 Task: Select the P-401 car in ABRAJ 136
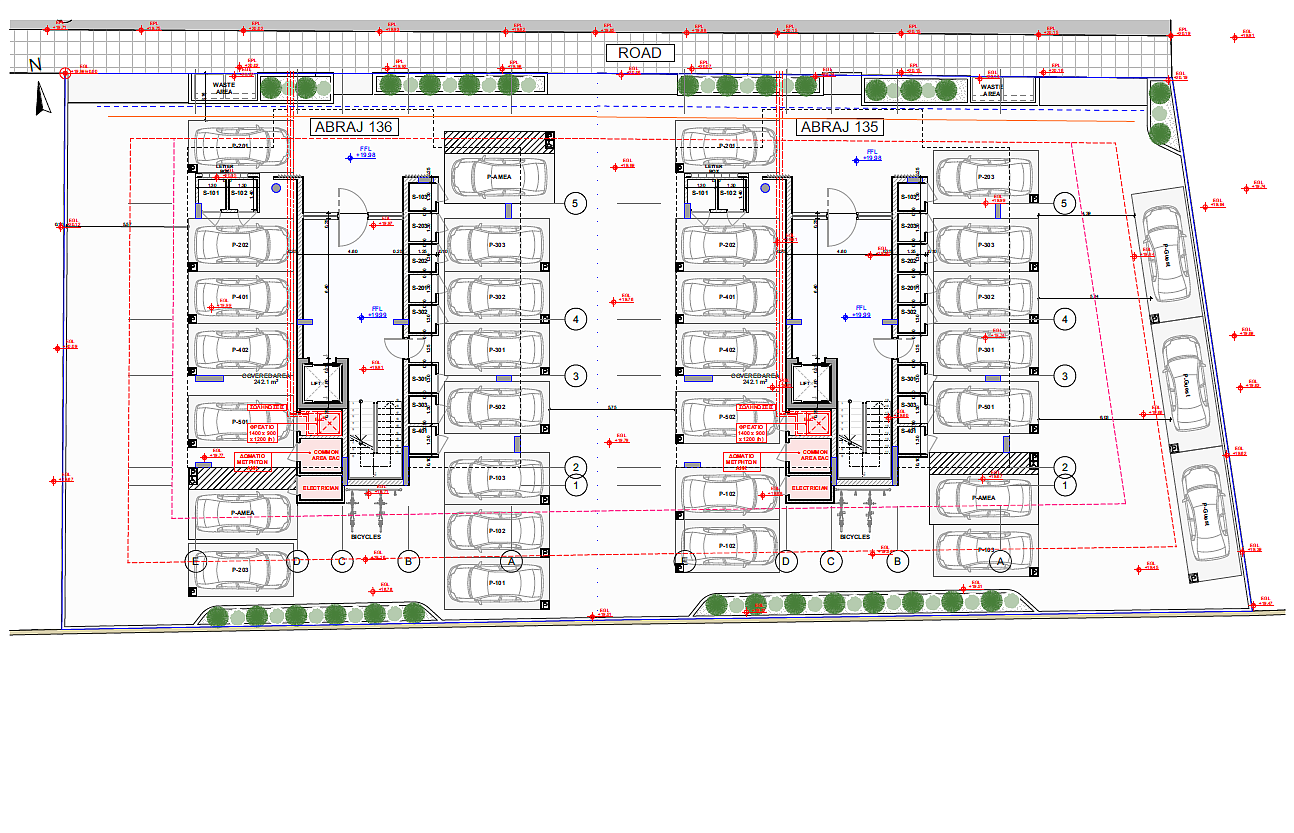point(240,297)
